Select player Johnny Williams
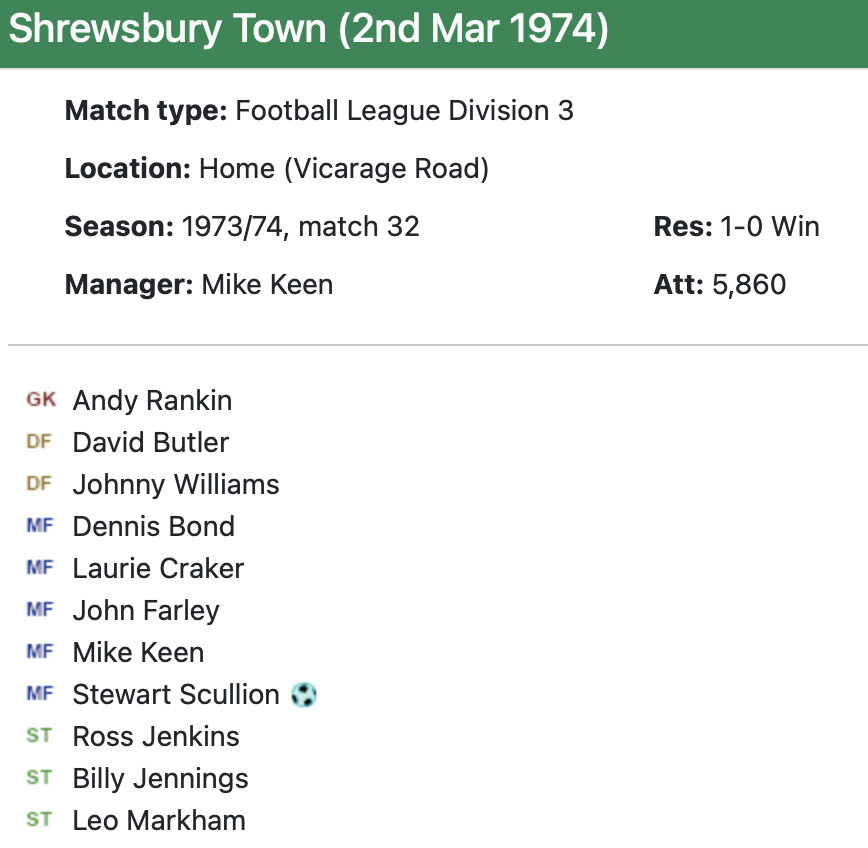This screenshot has width=868, height=848. click(176, 485)
